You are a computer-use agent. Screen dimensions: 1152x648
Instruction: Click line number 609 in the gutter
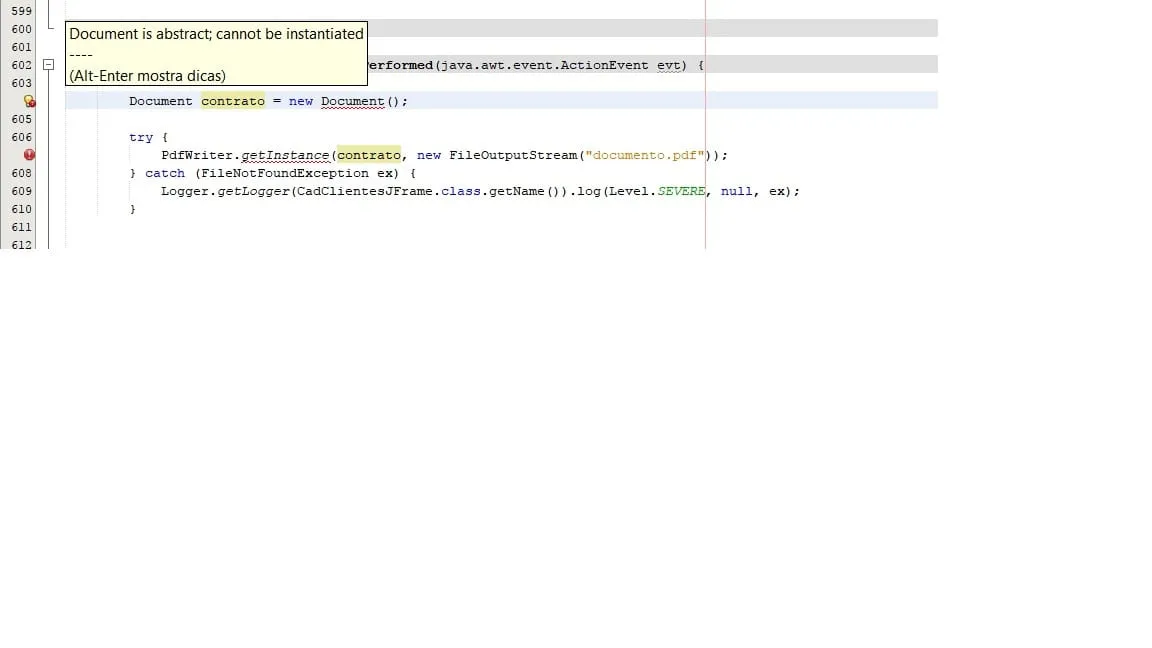21,191
